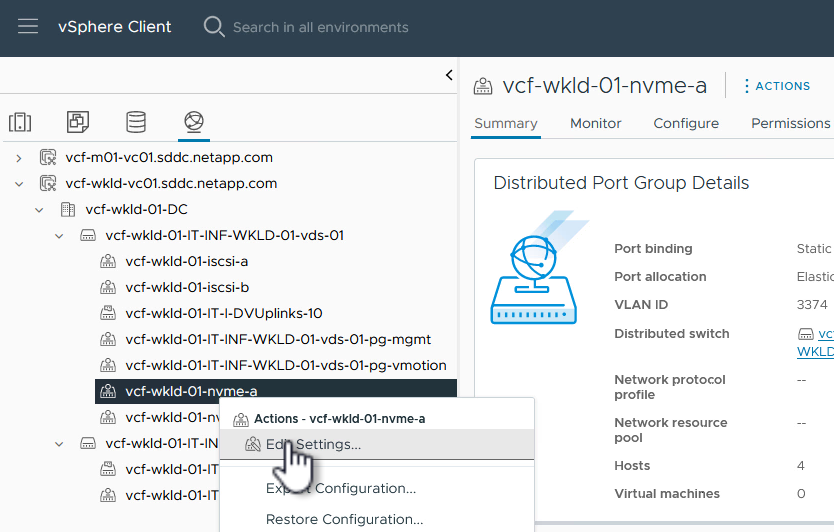Open the Actions dropdown for vcf-wkld-01-nvme-a
The image size is (834, 532).
click(x=776, y=86)
